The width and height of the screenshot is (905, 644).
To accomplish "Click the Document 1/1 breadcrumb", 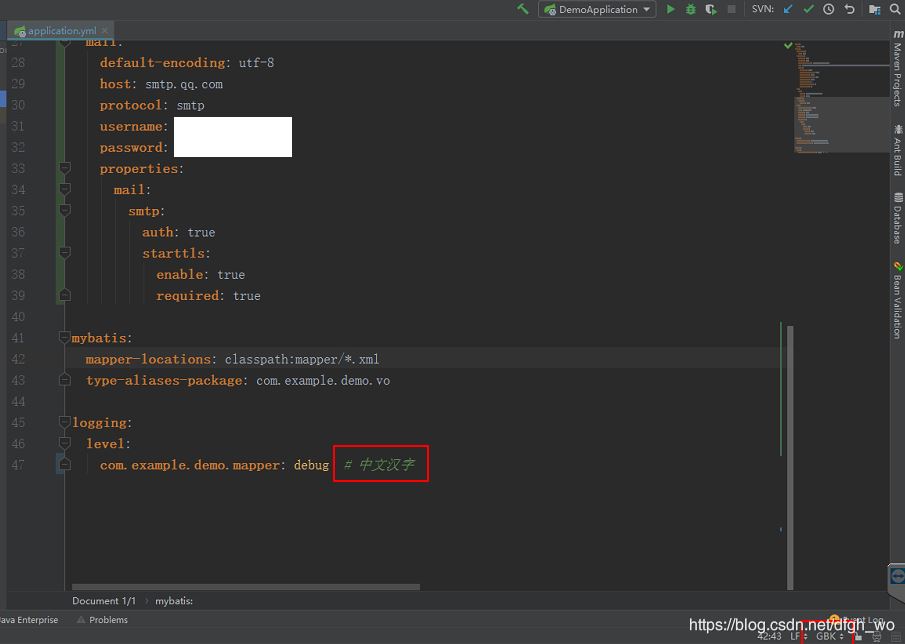I will pyautogui.click(x=104, y=601).
